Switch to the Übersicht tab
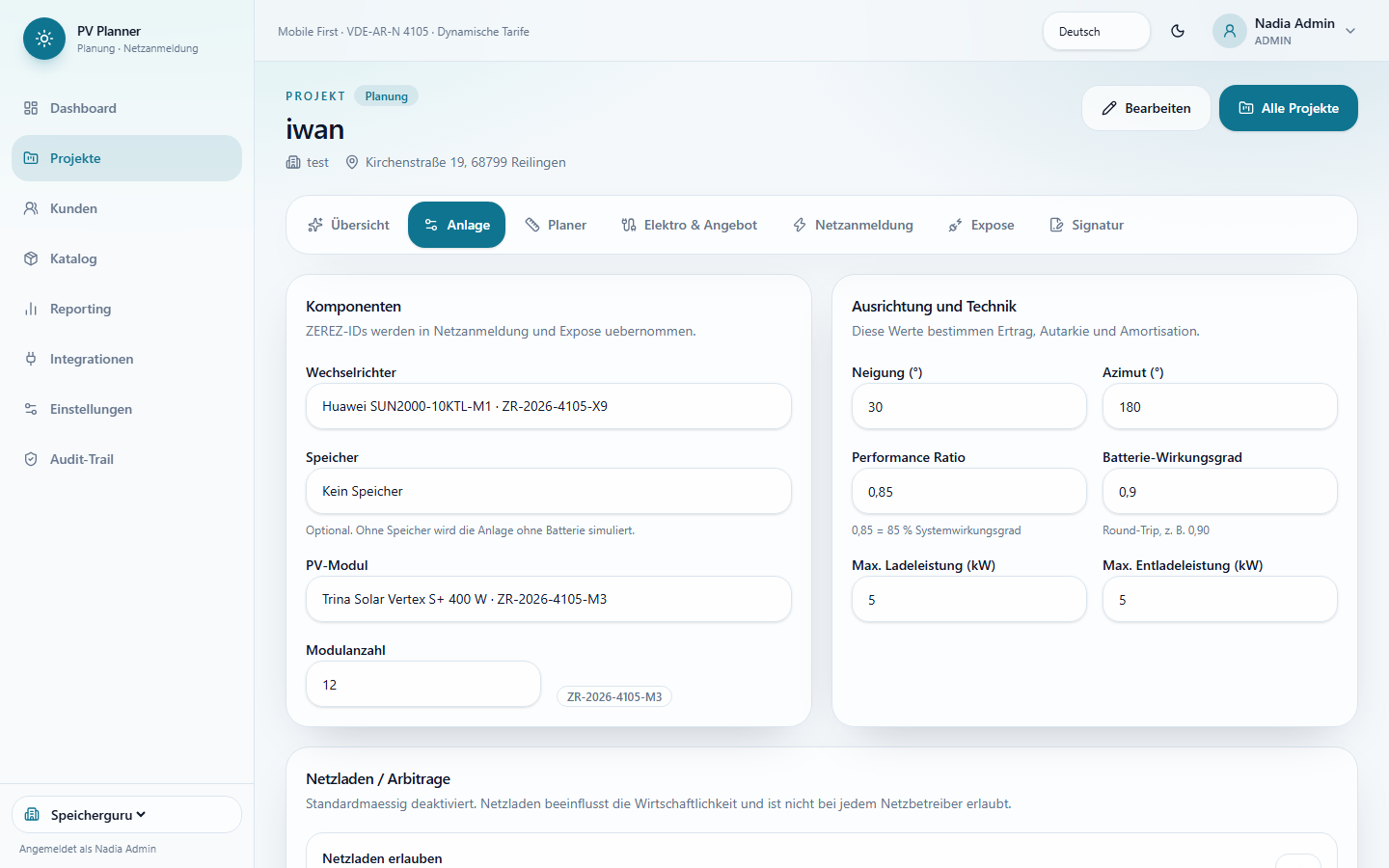The width and height of the screenshot is (1389, 868). point(347,225)
